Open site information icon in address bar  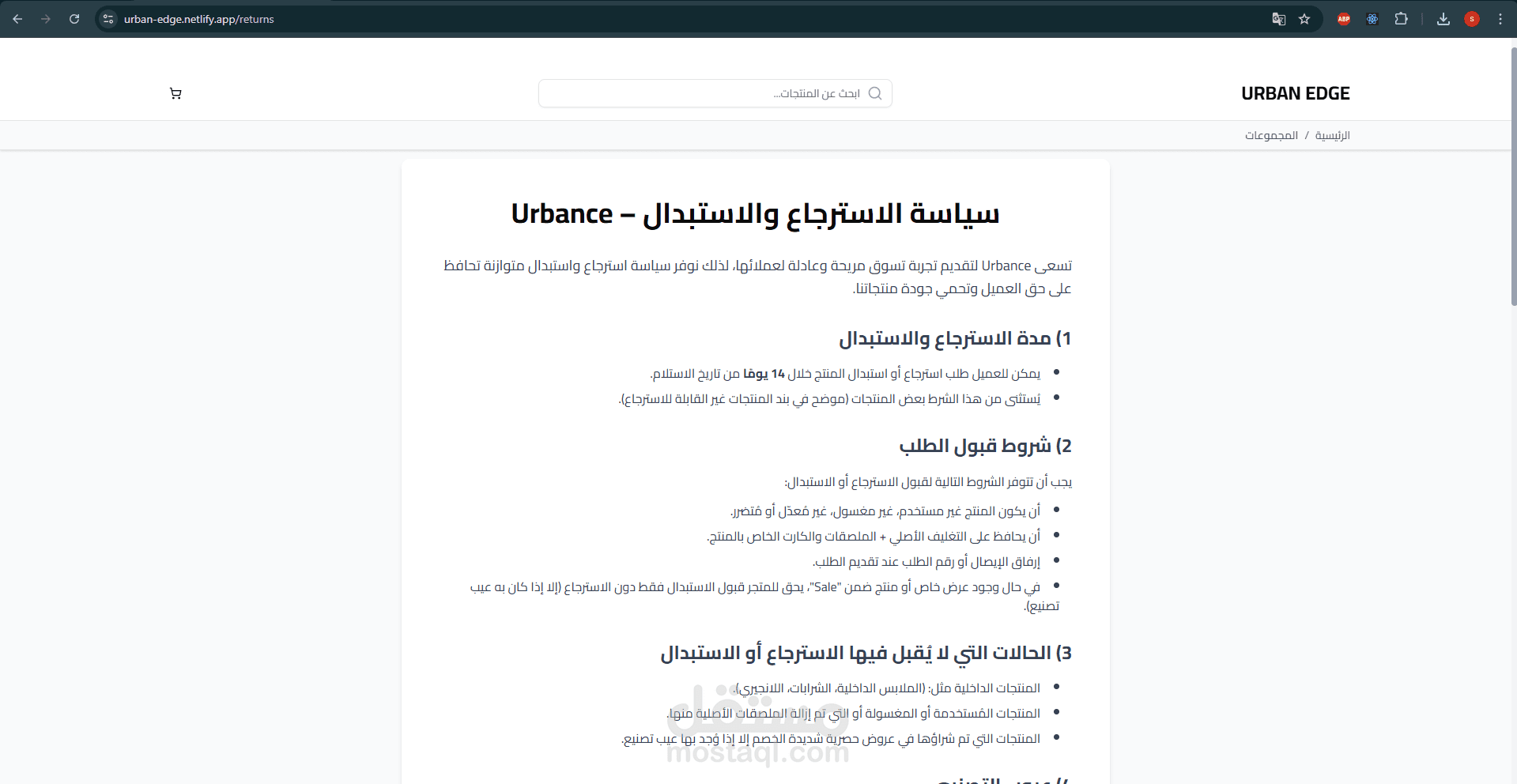(x=109, y=19)
